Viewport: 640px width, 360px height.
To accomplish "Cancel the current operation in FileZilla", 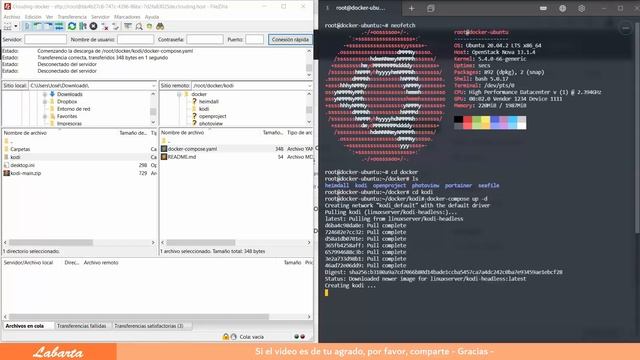I will [x=93, y=27].
